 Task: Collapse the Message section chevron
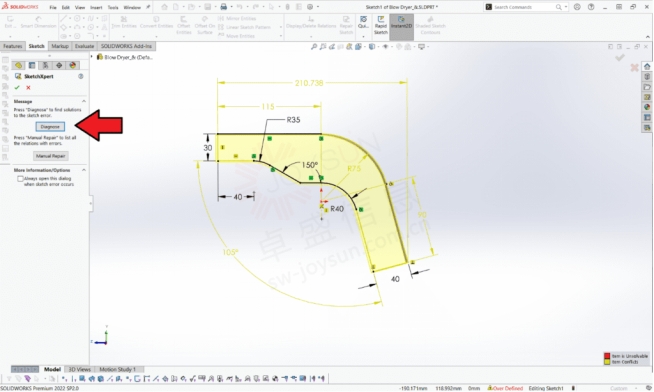point(83,101)
